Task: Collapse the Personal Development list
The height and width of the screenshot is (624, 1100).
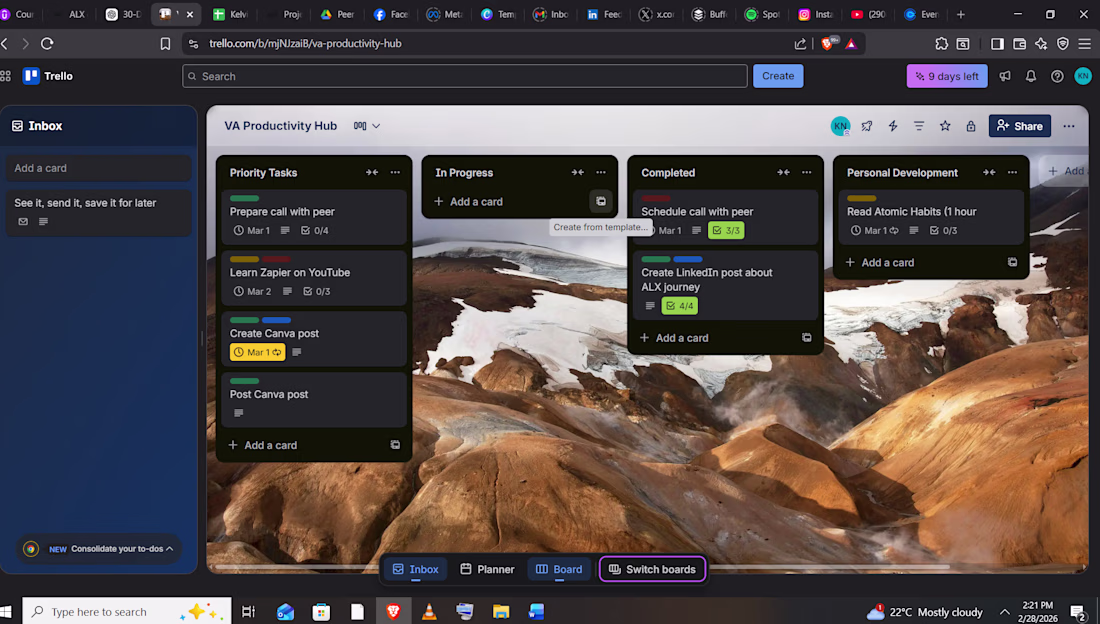Action: click(x=988, y=172)
